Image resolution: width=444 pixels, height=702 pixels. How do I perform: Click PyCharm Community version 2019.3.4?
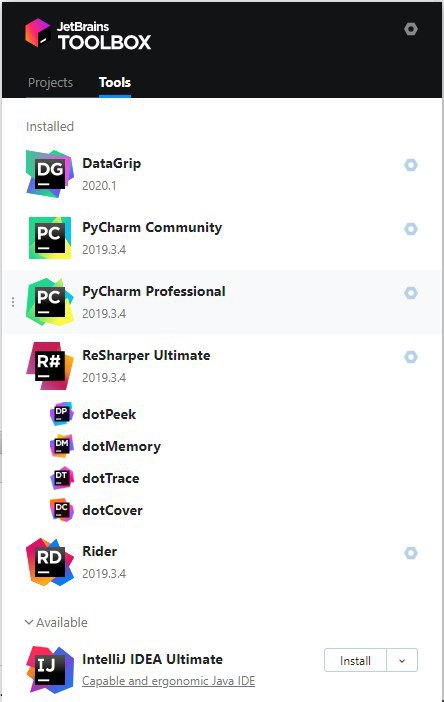[x=104, y=250]
